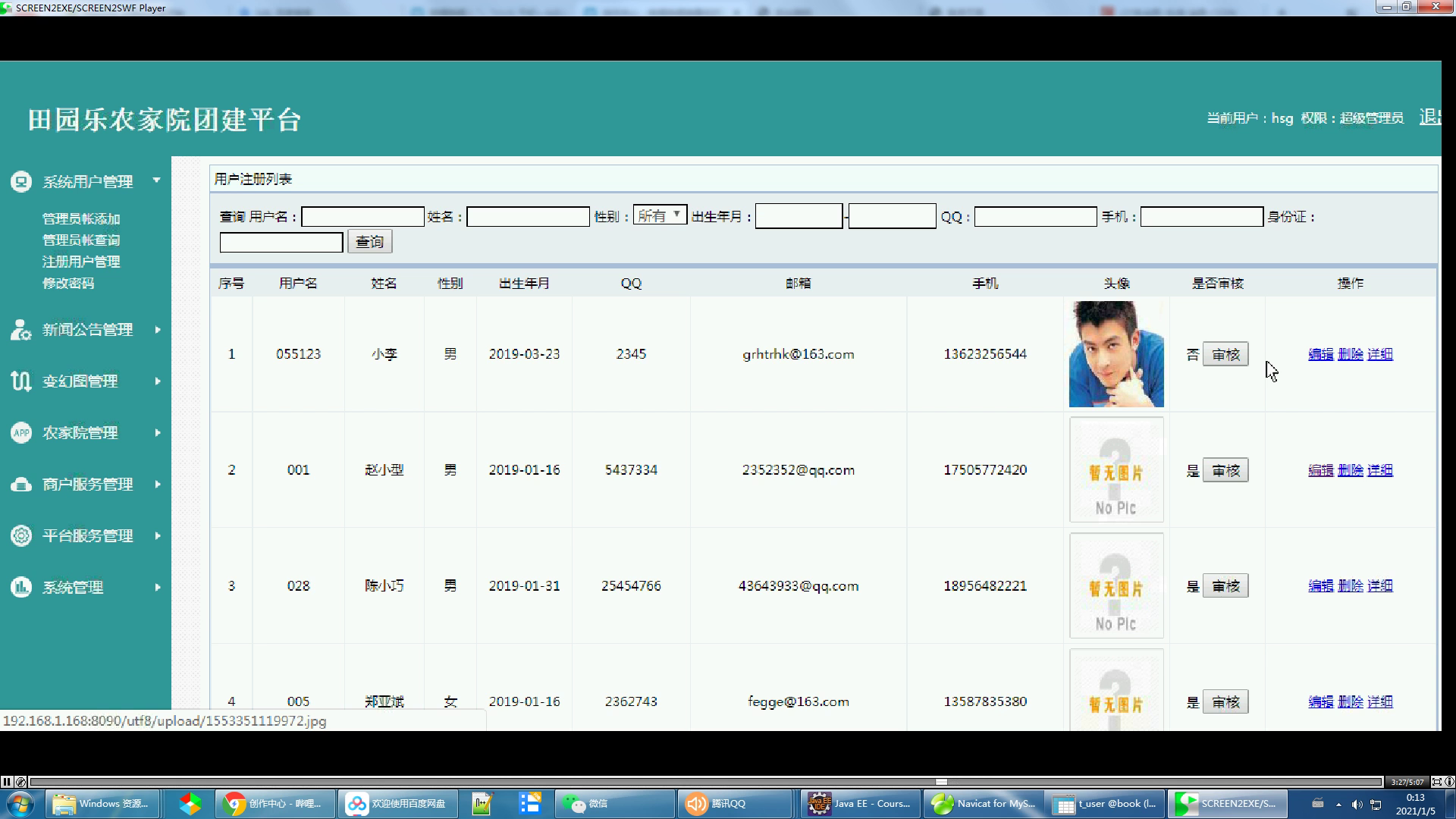The height and width of the screenshot is (819, 1456).
Task: Expand 新闻公告管理 menu arrow
Action: point(158,330)
